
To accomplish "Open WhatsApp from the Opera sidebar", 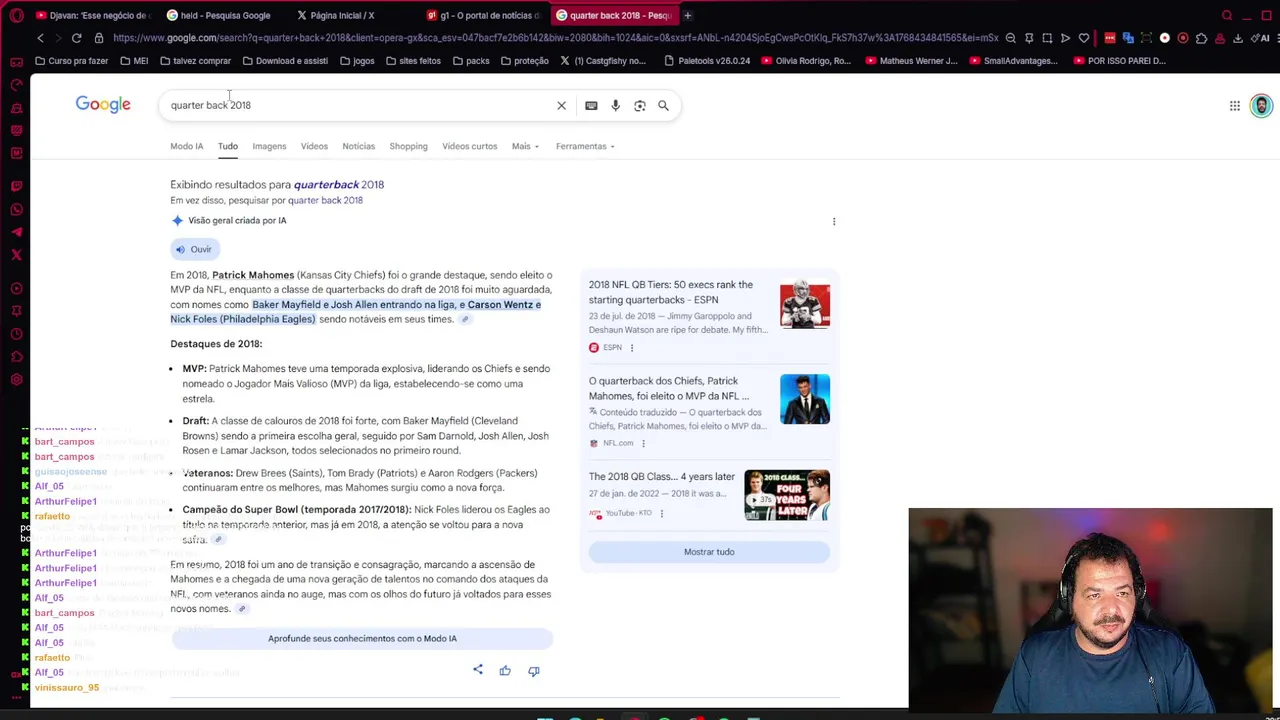I will pos(16,209).
